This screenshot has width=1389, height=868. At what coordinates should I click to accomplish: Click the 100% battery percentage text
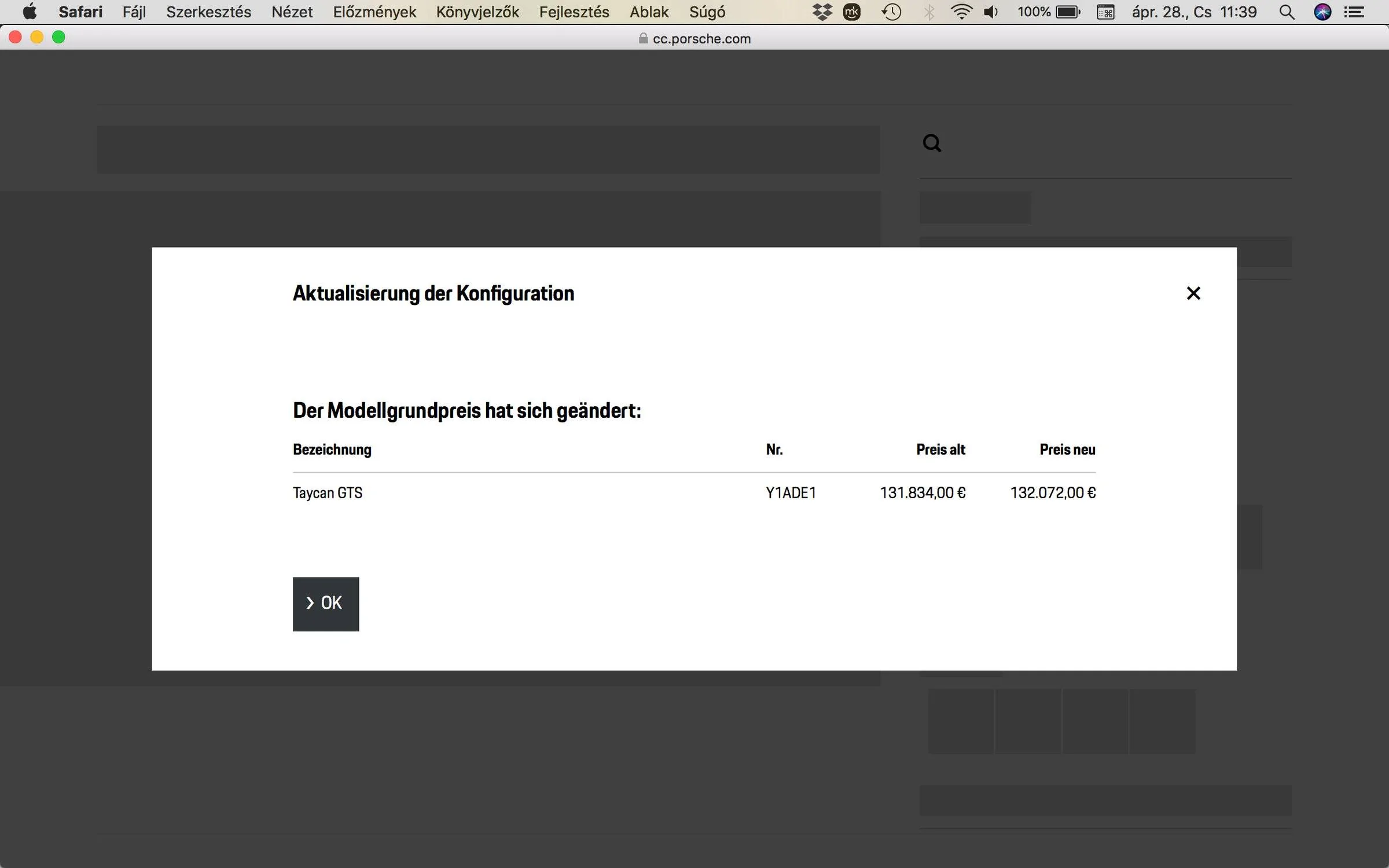(x=1034, y=12)
